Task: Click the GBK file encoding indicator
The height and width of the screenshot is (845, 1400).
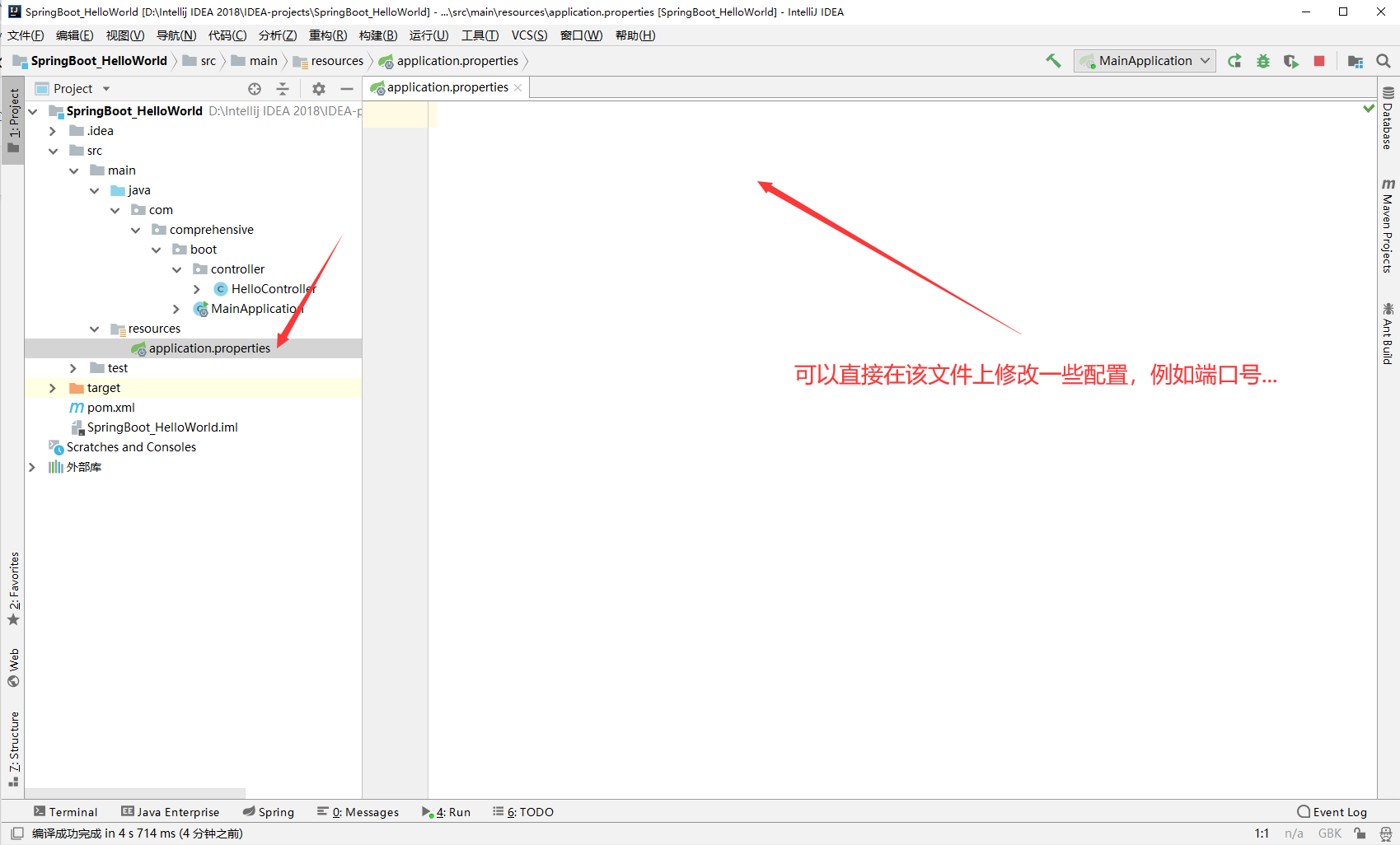Action: (x=1330, y=833)
